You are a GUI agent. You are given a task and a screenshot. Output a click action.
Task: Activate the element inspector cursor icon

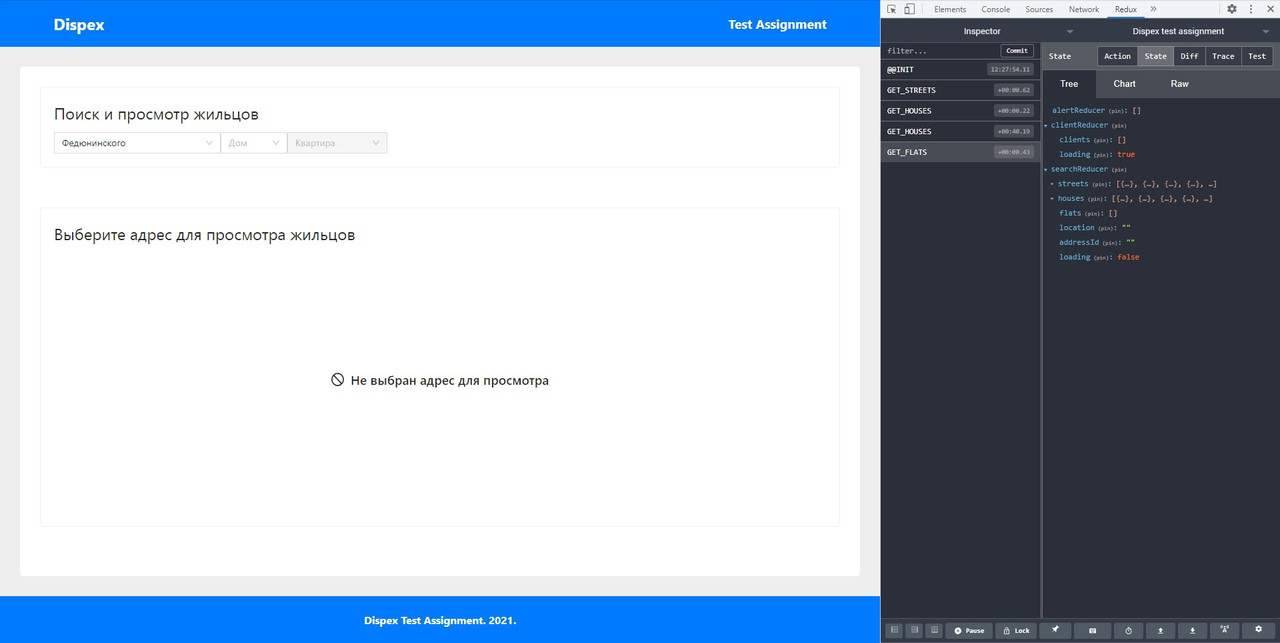892,9
